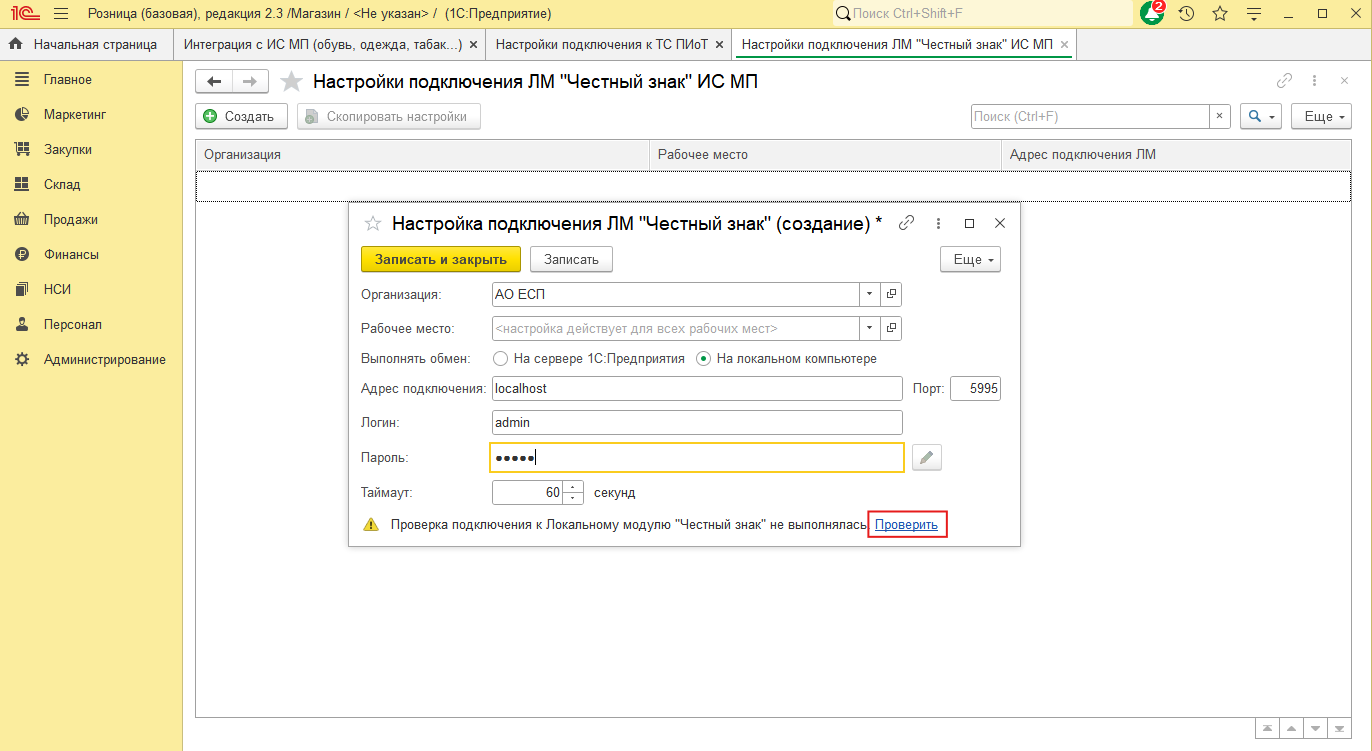This screenshot has width=1372, height=751.
Task: Add the settings list to favorites
Action: pyautogui.click(x=291, y=82)
